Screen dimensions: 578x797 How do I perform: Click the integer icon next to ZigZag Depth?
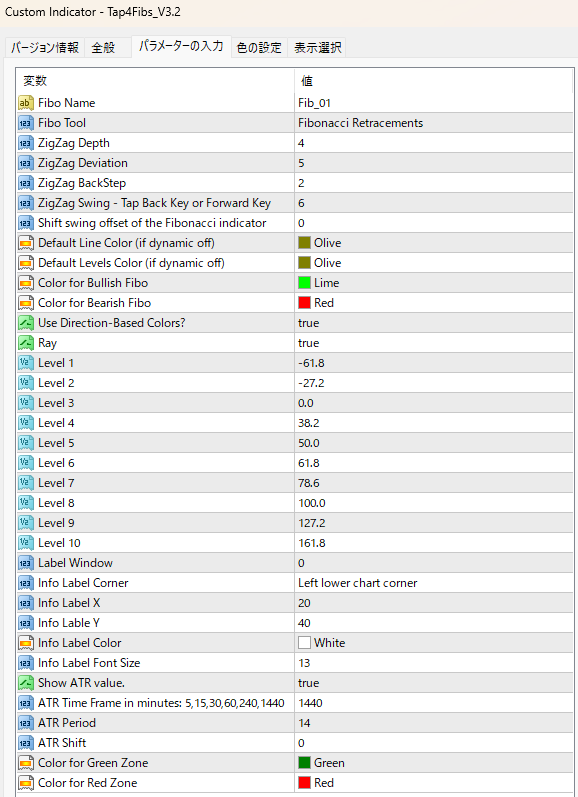tap(25, 143)
